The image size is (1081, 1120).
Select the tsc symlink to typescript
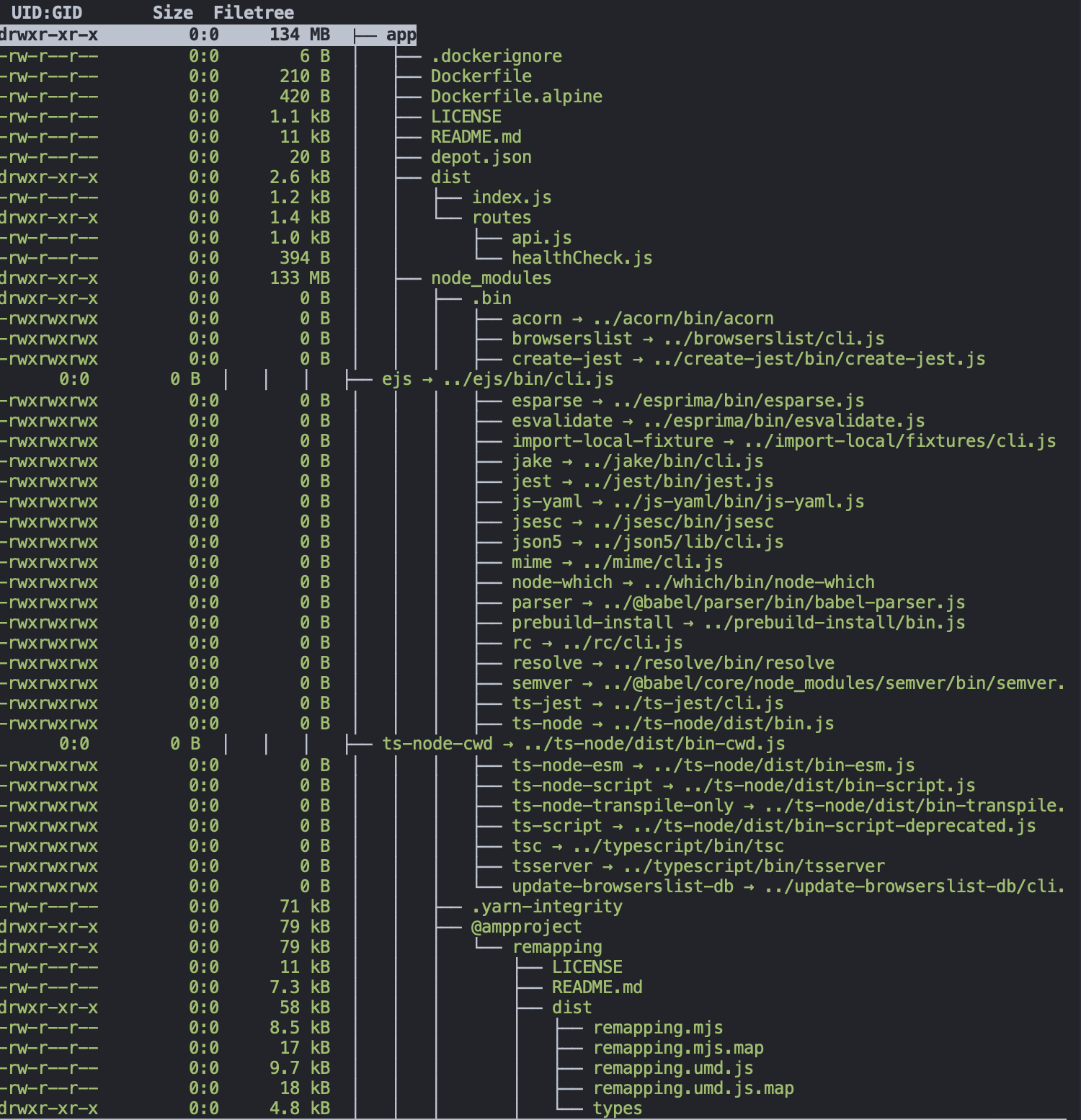pos(527,846)
